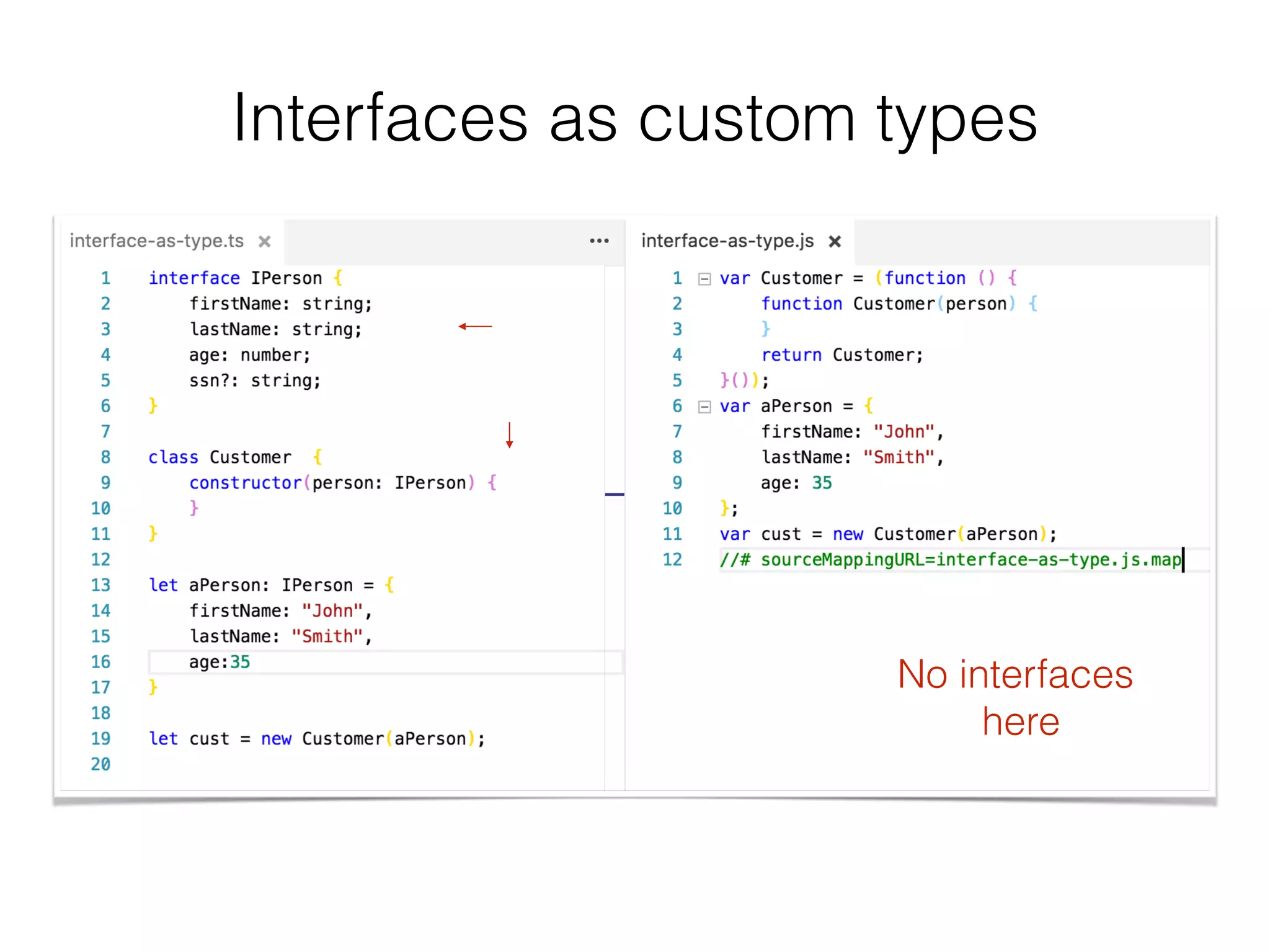Screen dimensions: 1270x952
Task: Click the 'No interfaces here' red text
Action: pos(1016,697)
